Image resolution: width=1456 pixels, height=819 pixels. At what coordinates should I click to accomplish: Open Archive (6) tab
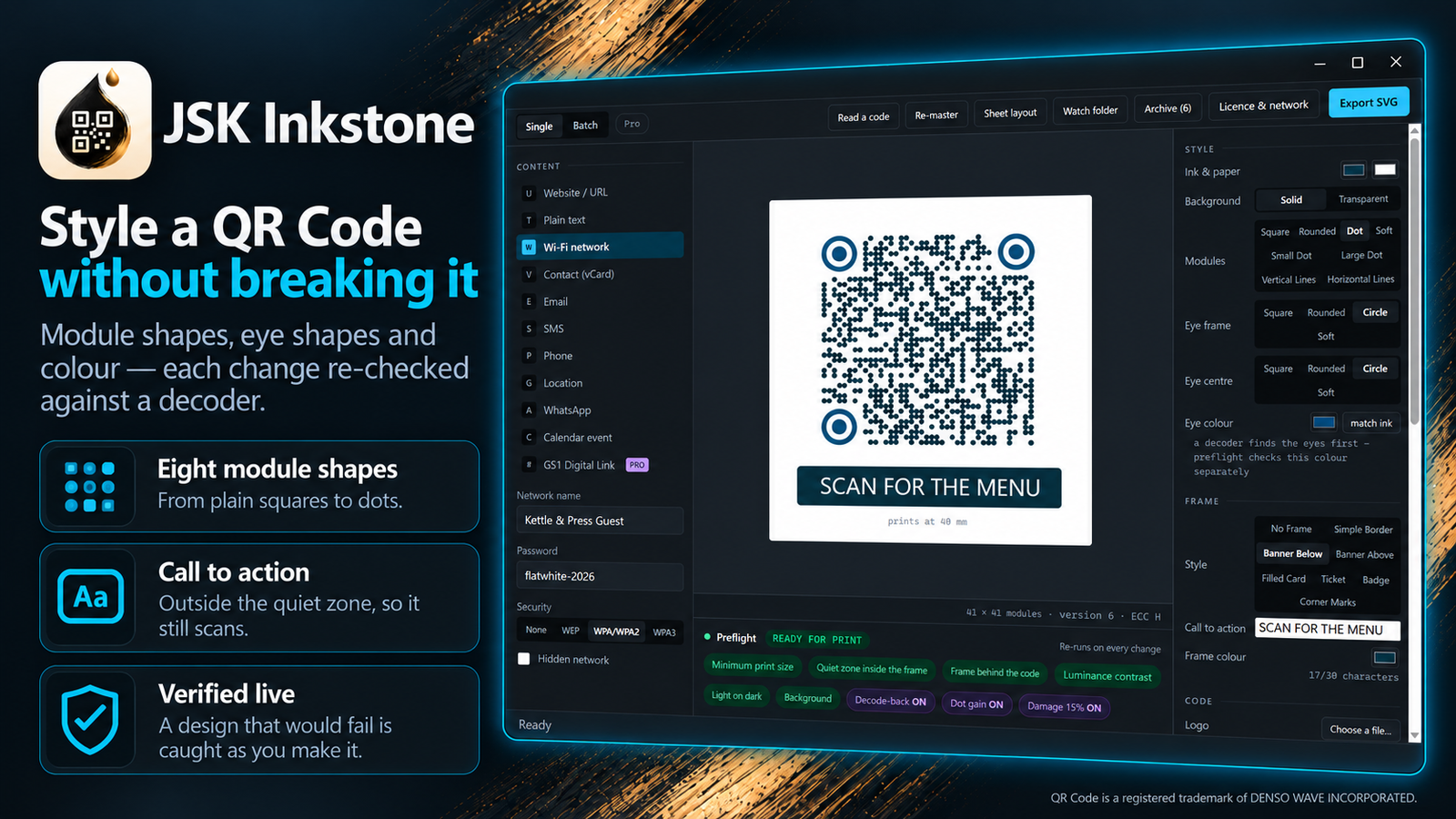[1168, 108]
